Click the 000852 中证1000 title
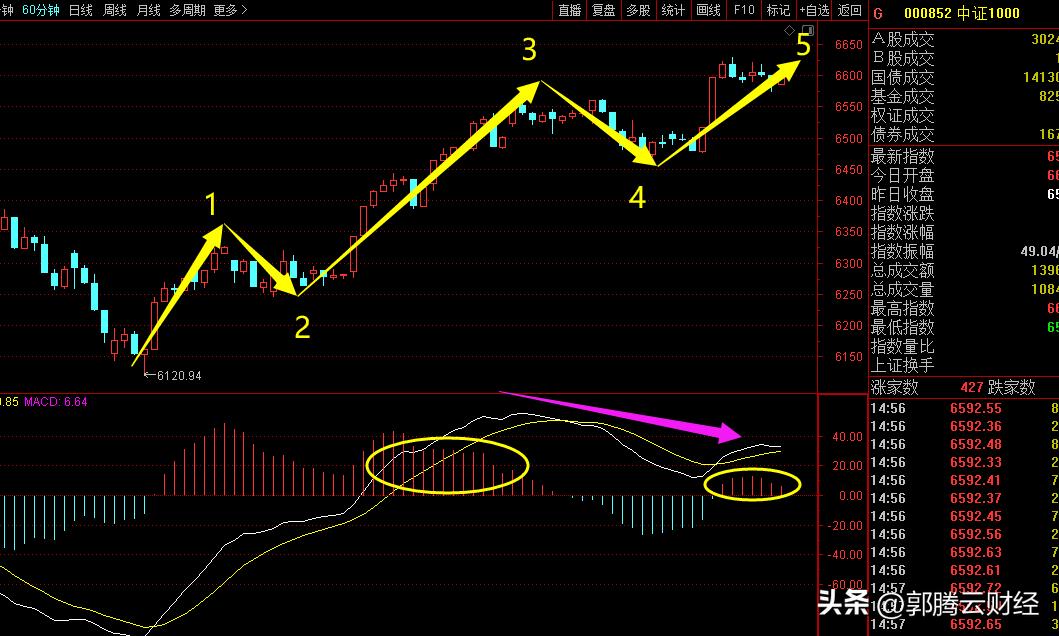Viewport: 1059px width, 636px height. (x=962, y=14)
